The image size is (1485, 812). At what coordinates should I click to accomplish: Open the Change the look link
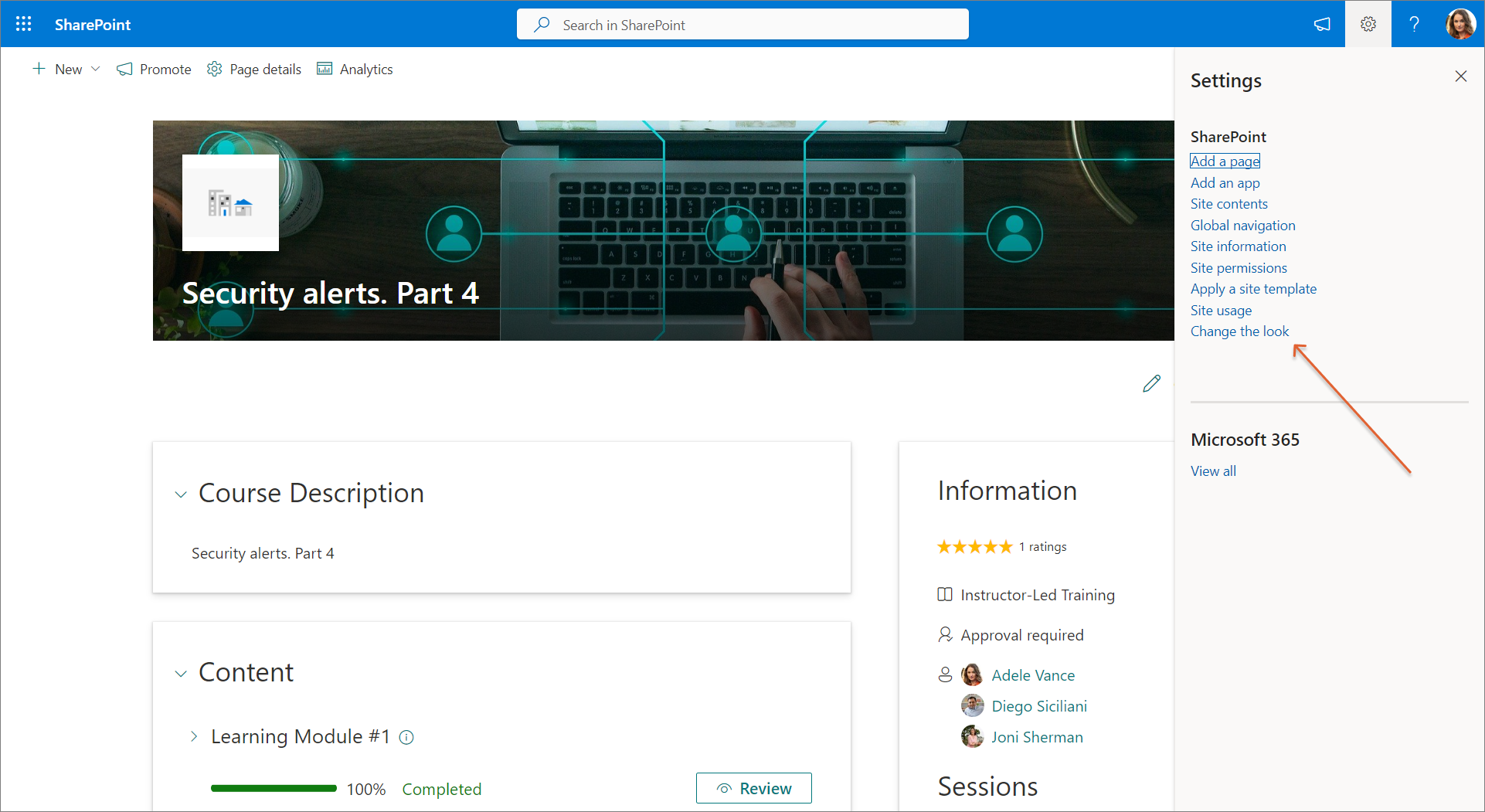[1239, 331]
